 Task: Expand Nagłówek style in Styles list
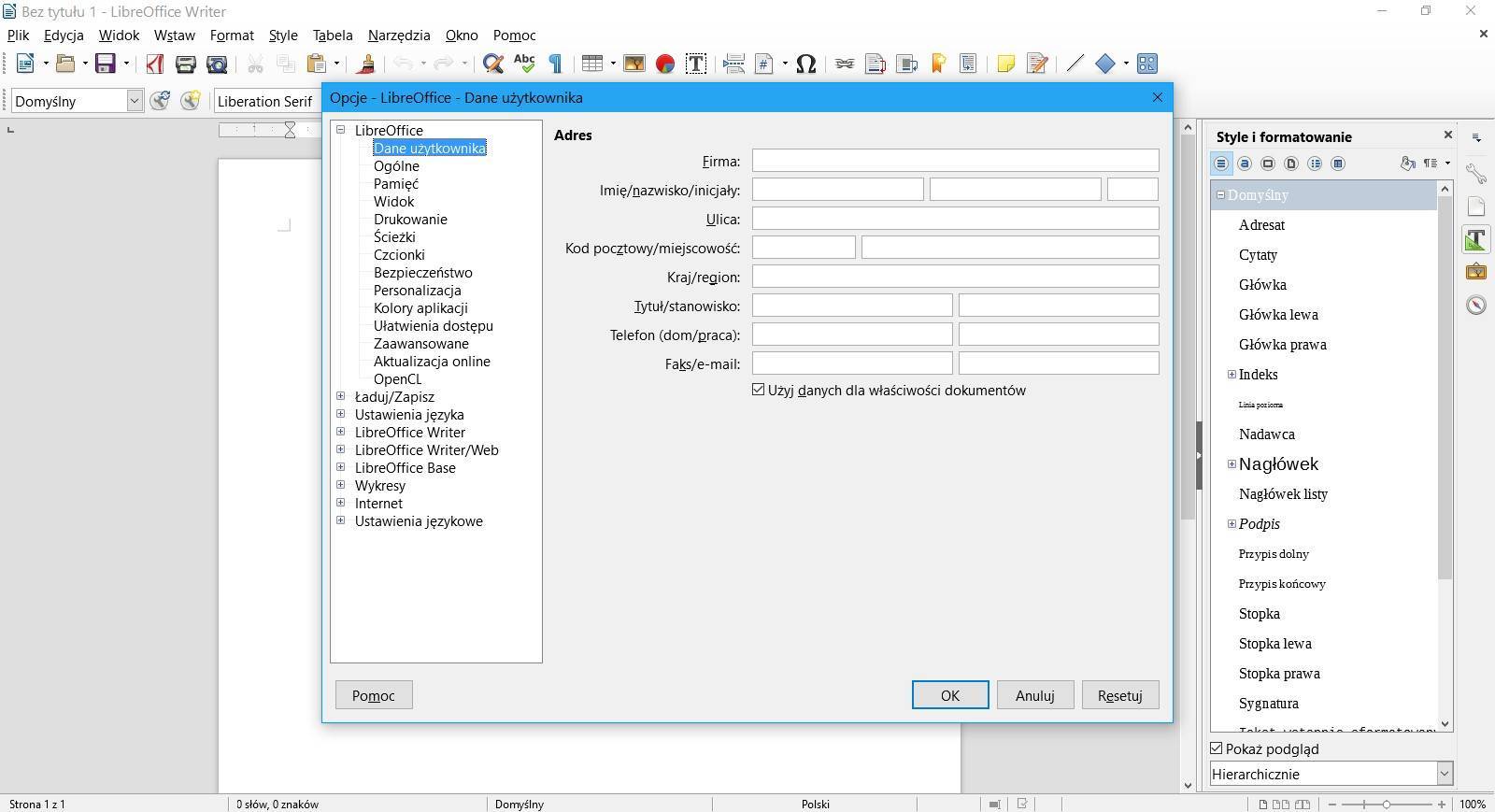point(1232,464)
